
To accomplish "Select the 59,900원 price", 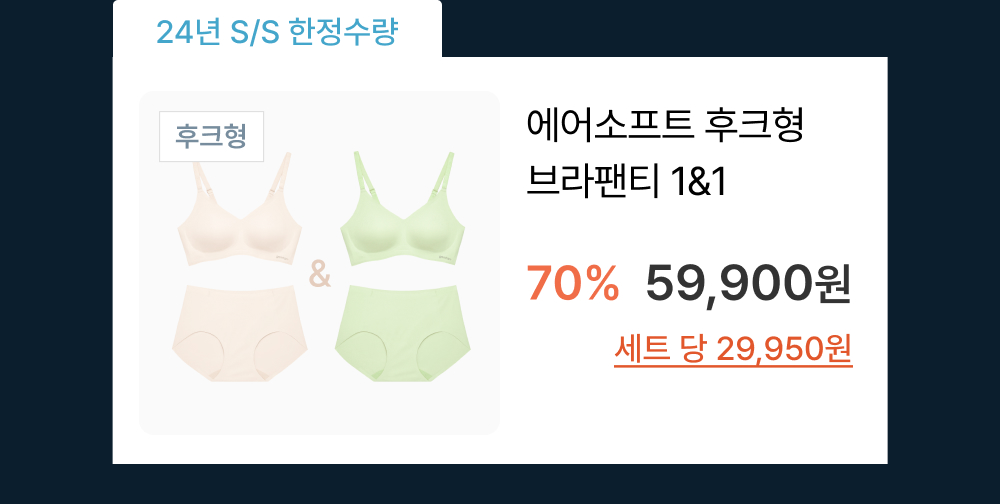I will click(x=748, y=284).
